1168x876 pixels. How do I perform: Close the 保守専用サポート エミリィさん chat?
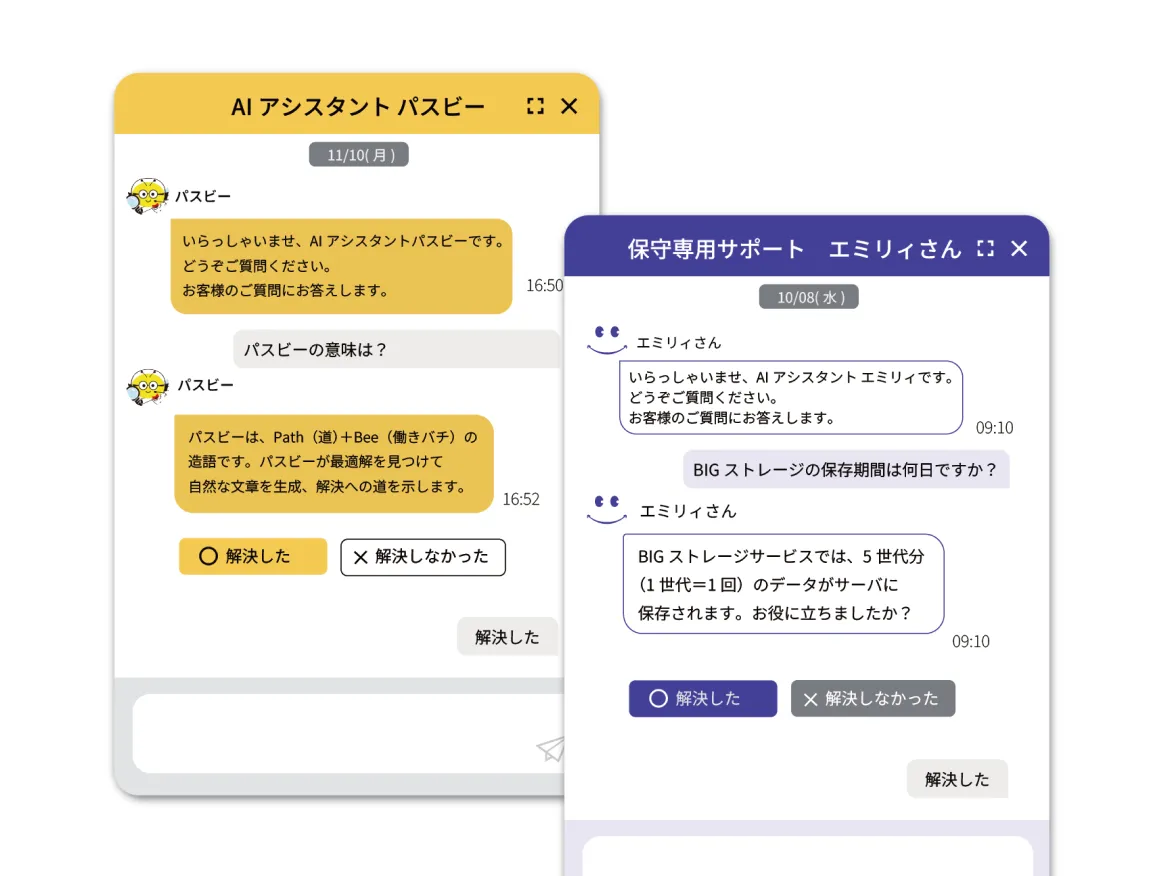coord(1019,249)
